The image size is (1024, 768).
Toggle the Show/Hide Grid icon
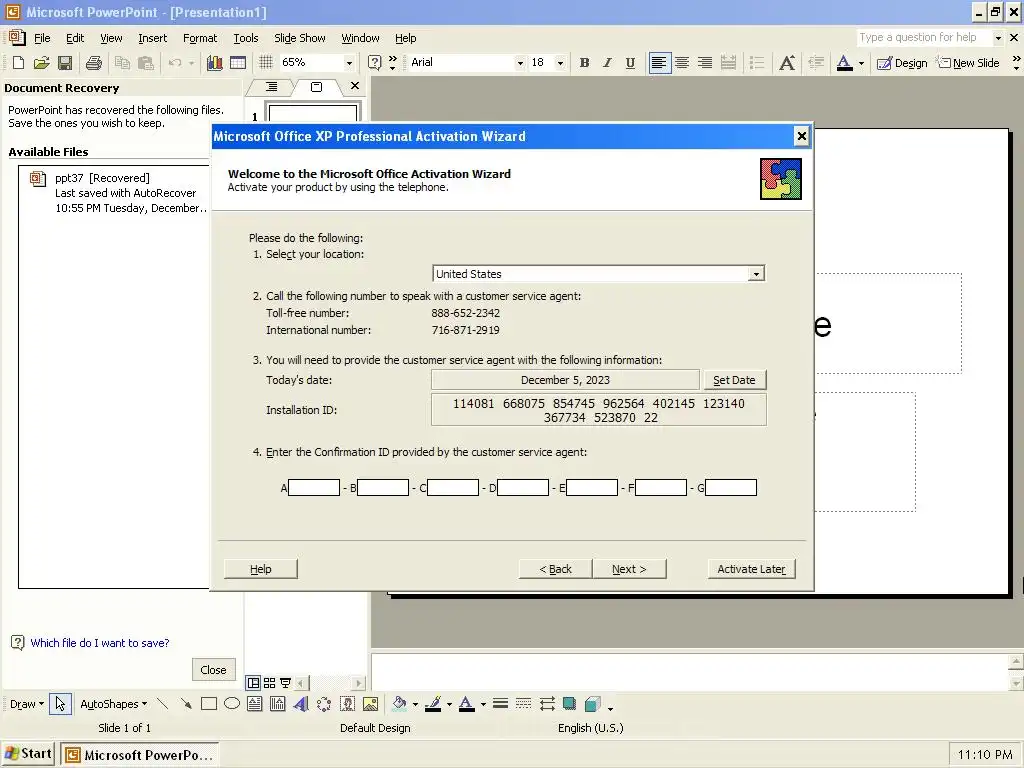tap(265, 63)
